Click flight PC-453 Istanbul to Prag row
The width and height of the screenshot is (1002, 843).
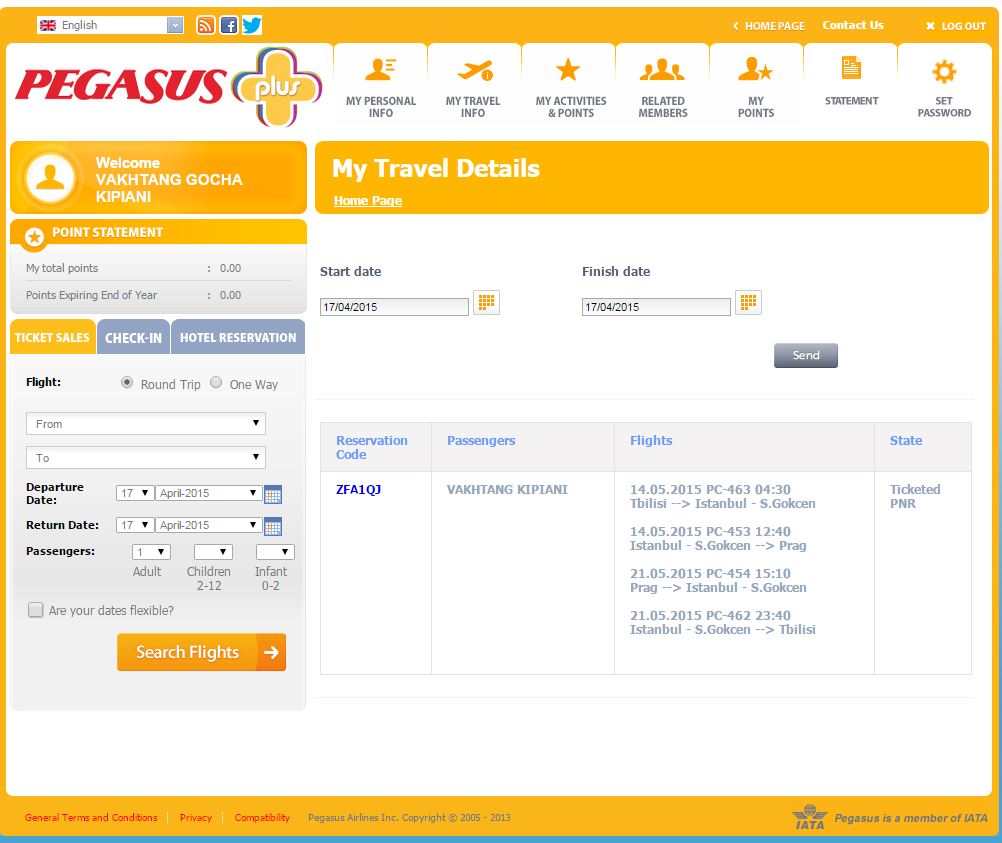(x=718, y=539)
